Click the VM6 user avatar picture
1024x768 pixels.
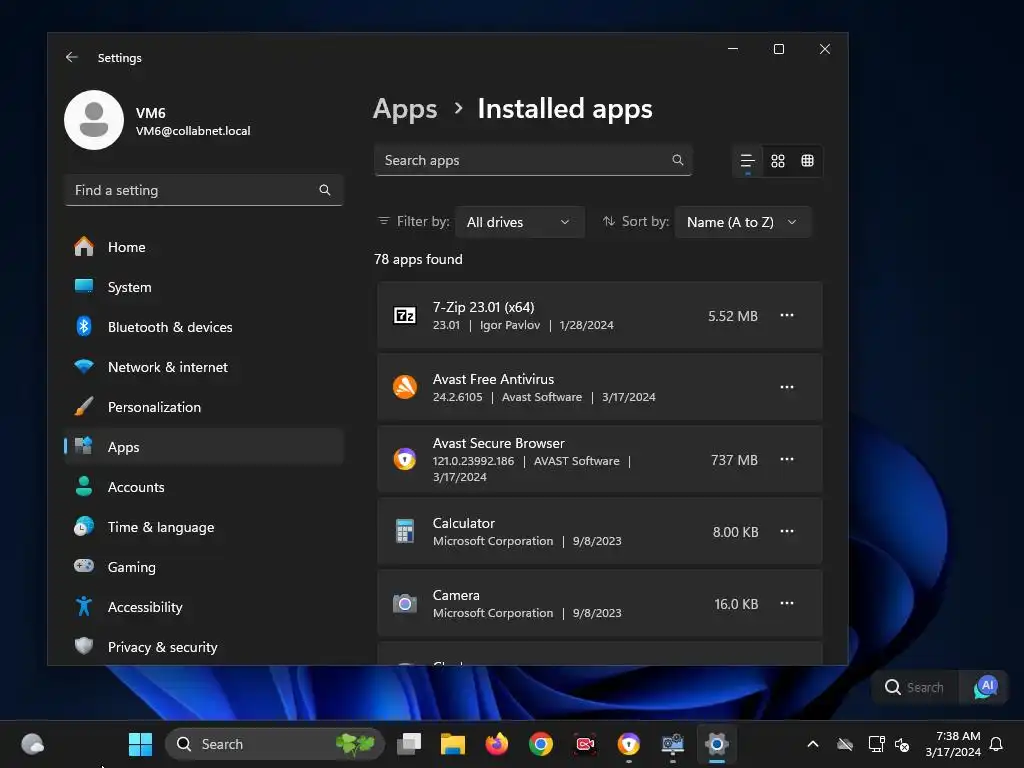pyautogui.click(x=94, y=120)
